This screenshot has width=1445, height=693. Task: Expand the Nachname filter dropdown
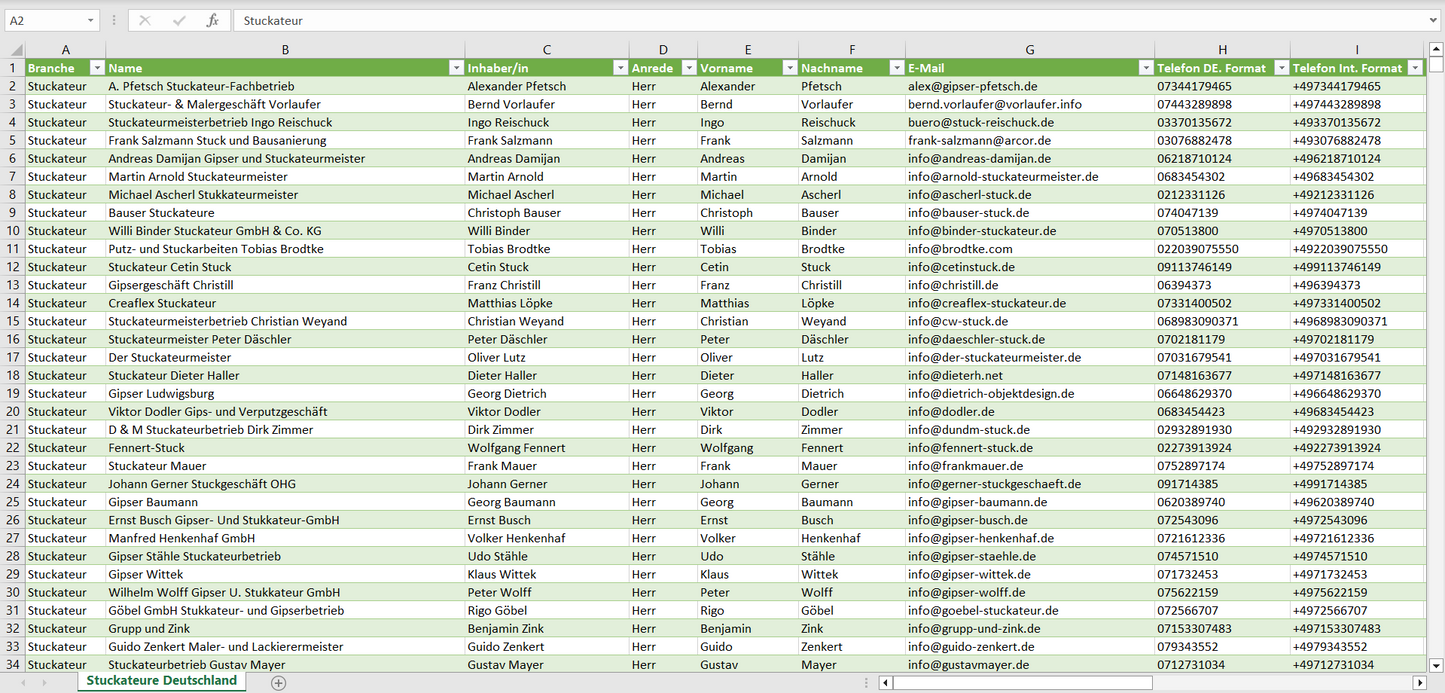click(x=896, y=68)
